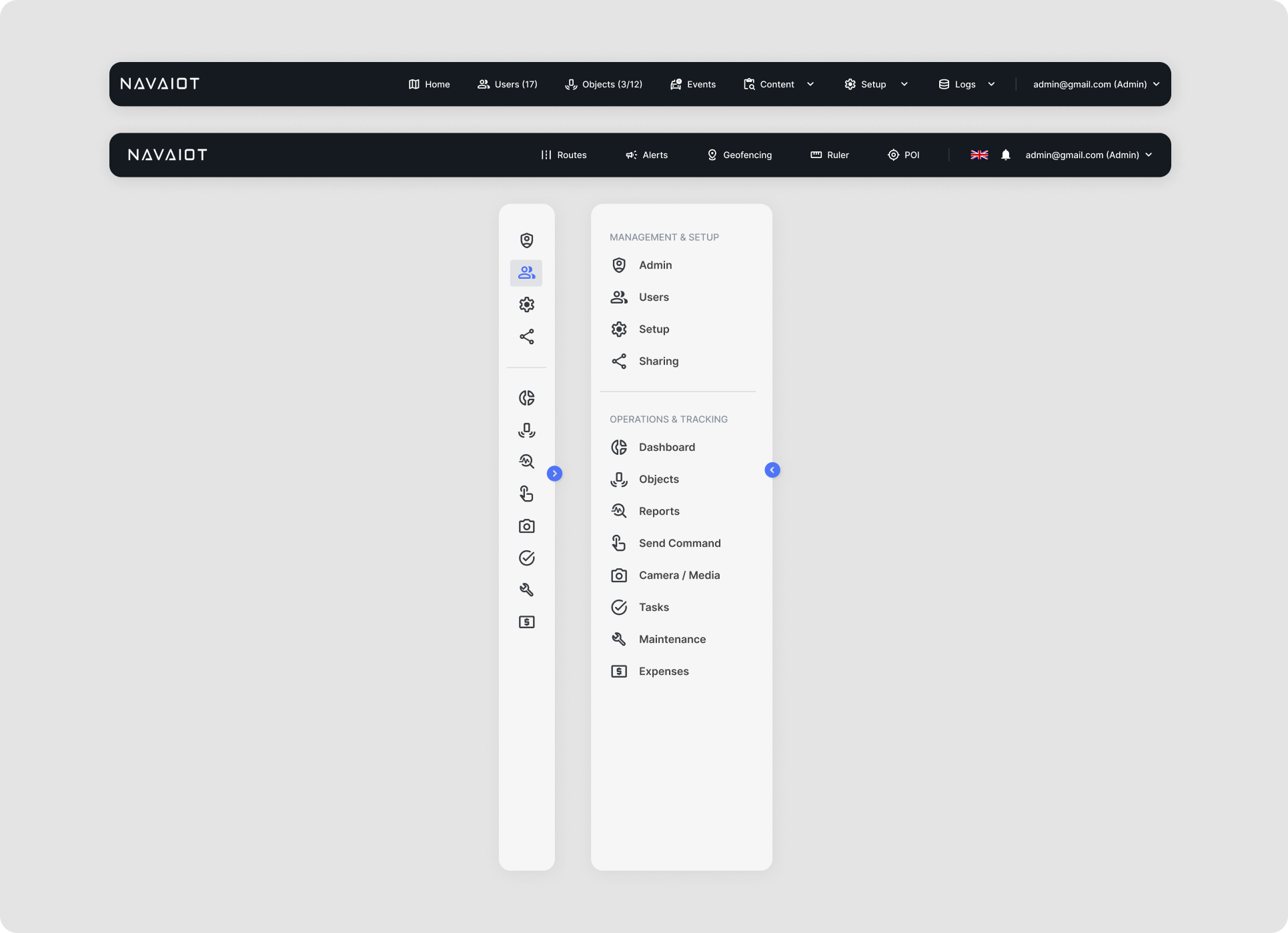The height and width of the screenshot is (933, 1288).
Task: Go to Home in top navbar
Action: pyautogui.click(x=429, y=84)
